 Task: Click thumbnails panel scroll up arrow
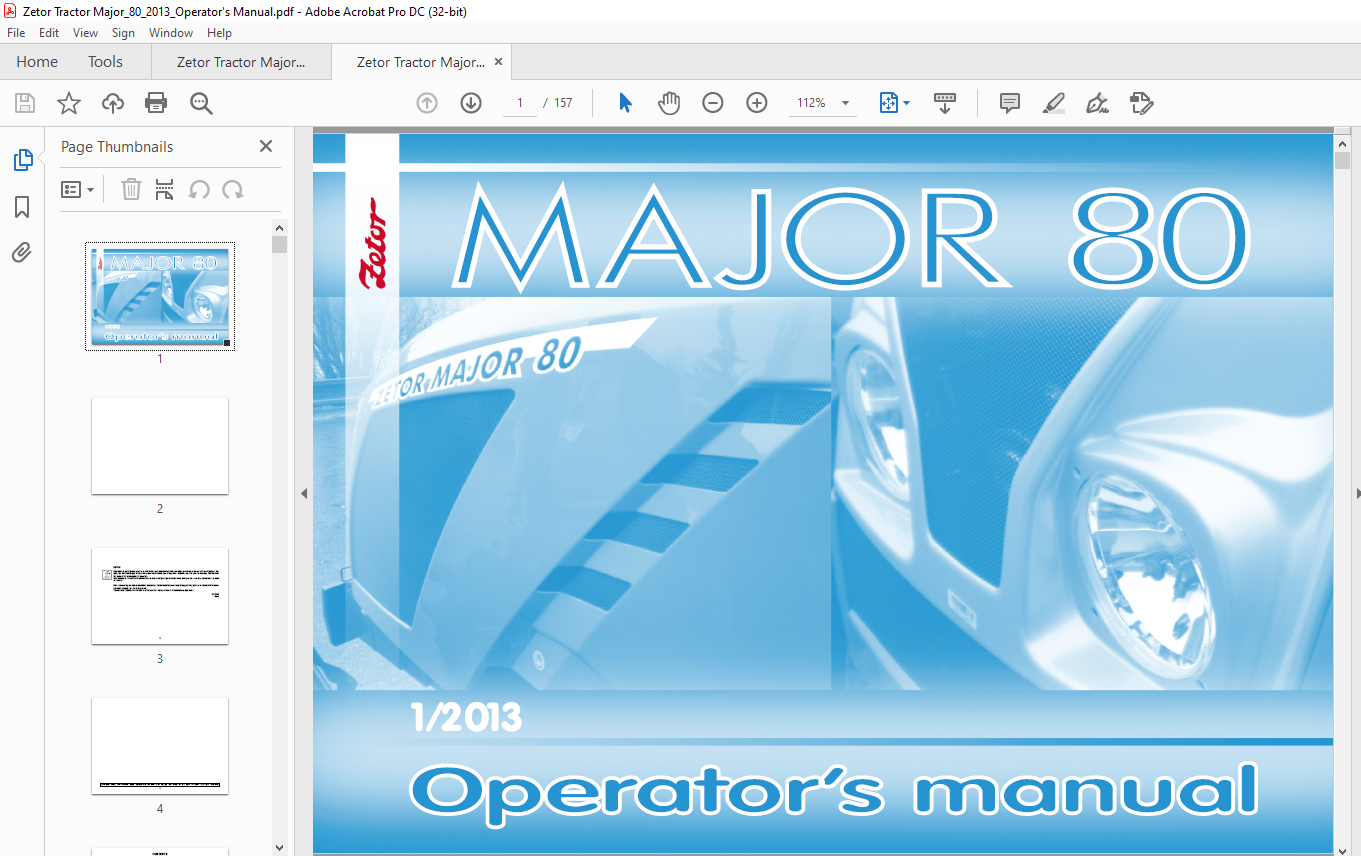click(x=280, y=228)
